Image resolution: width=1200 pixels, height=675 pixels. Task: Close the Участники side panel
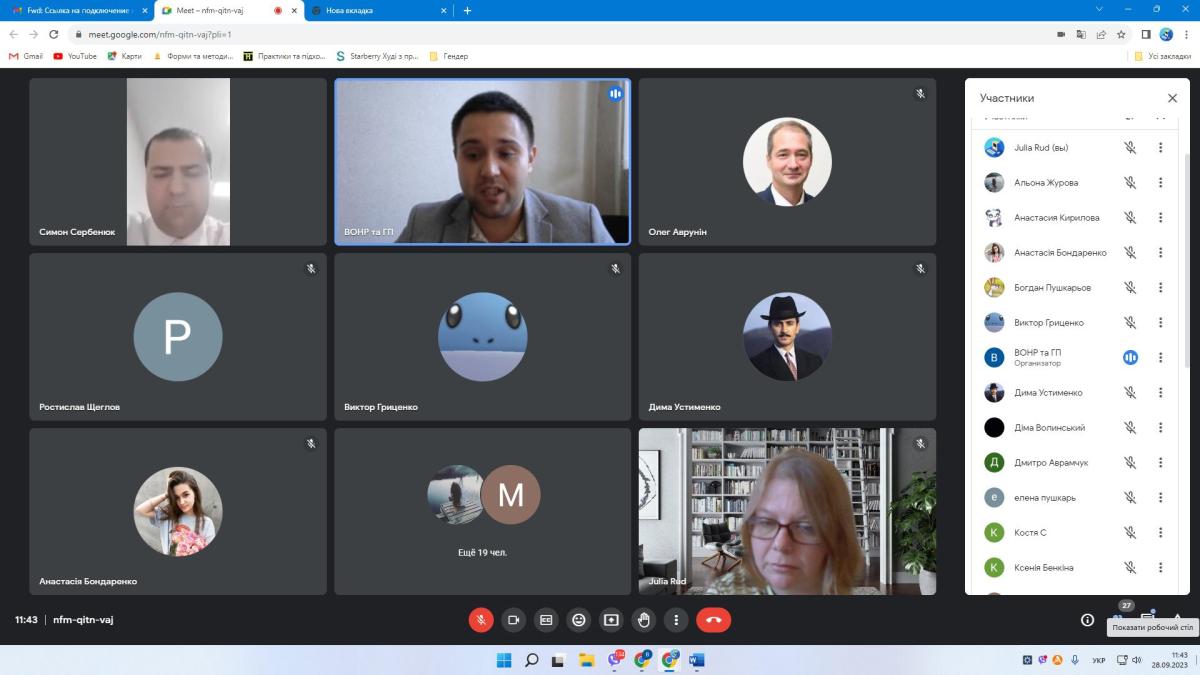click(1172, 98)
